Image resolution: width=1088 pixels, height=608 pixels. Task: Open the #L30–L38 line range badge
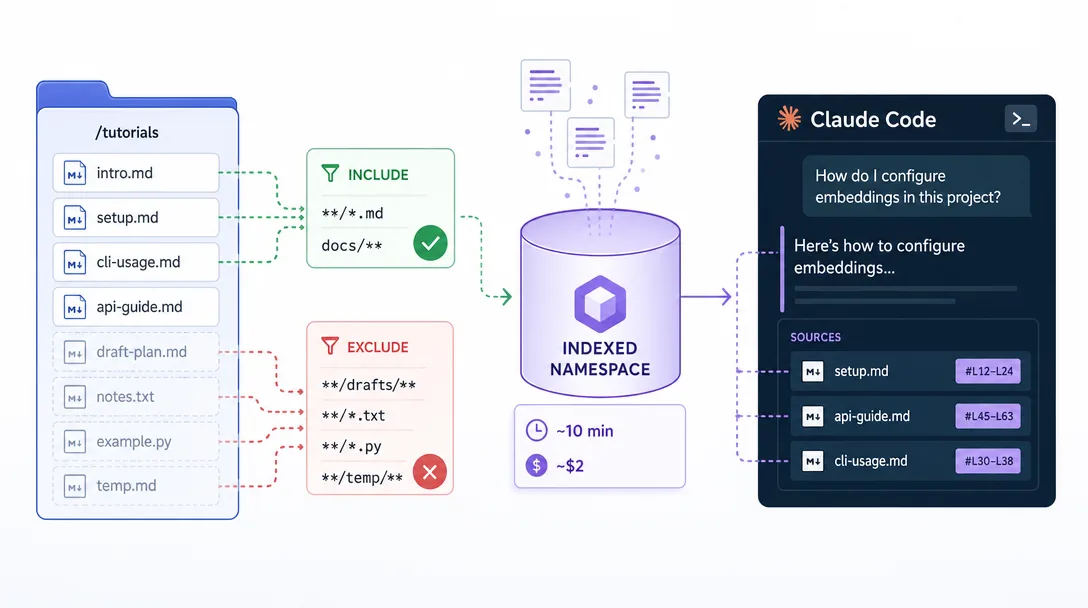coord(988,461)
